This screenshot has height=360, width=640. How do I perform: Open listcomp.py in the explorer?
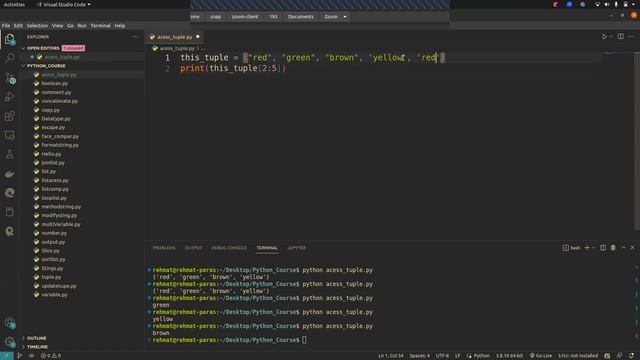[55, 189]
